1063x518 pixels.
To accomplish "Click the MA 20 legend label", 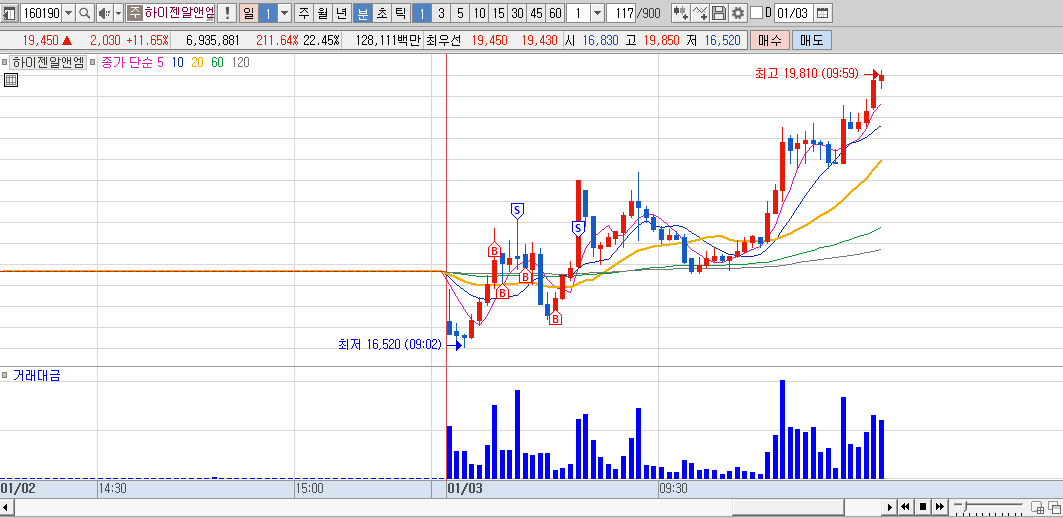I will point(197,62).
